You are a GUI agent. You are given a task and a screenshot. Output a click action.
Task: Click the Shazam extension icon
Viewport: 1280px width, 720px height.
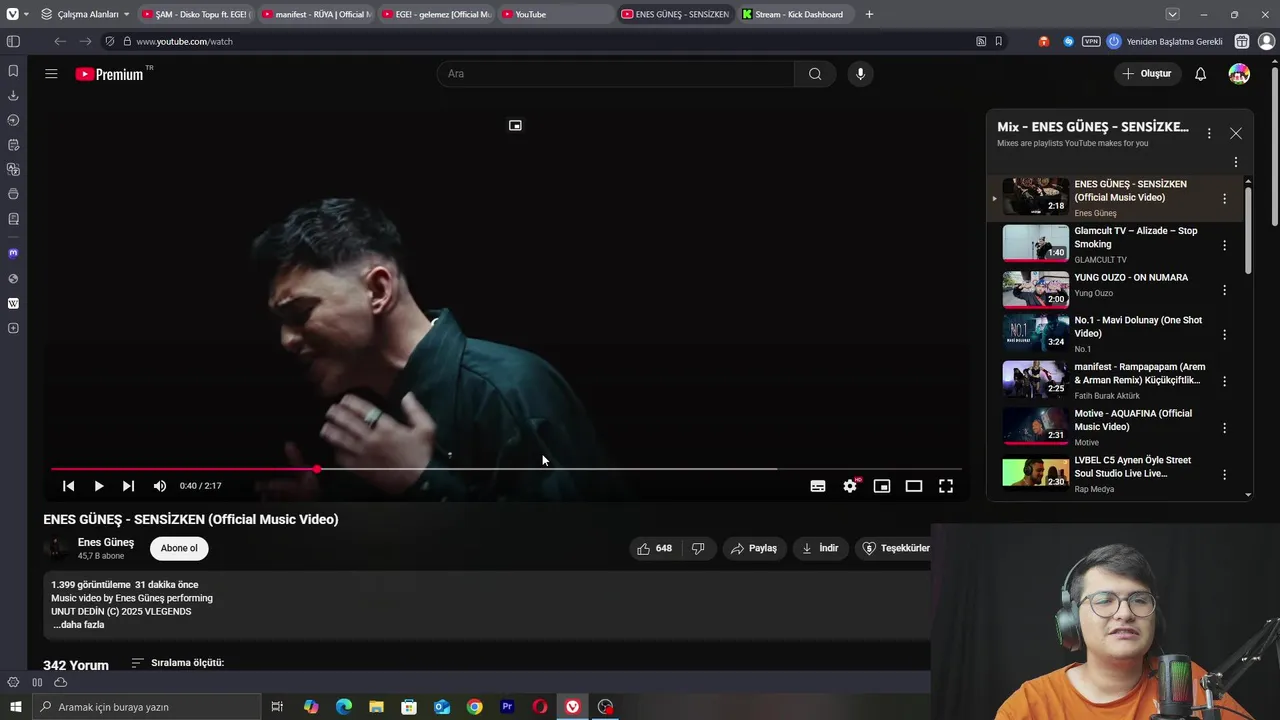pos(1068,41)
